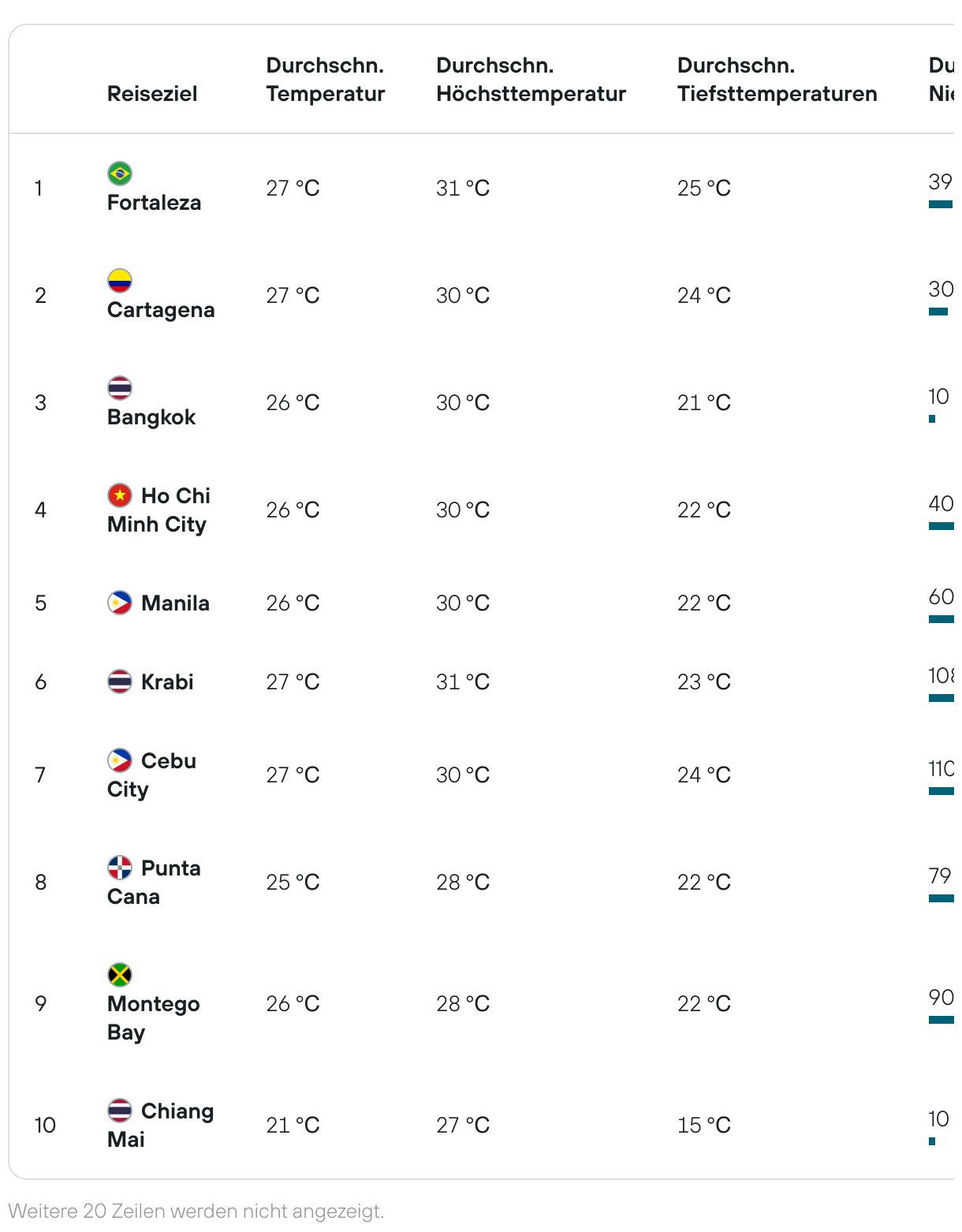Image resolution: width=962 pixels, height=1232 pixels.
Task: Click the precipitation bar in Fortaleza row
Action: point(941,204)
